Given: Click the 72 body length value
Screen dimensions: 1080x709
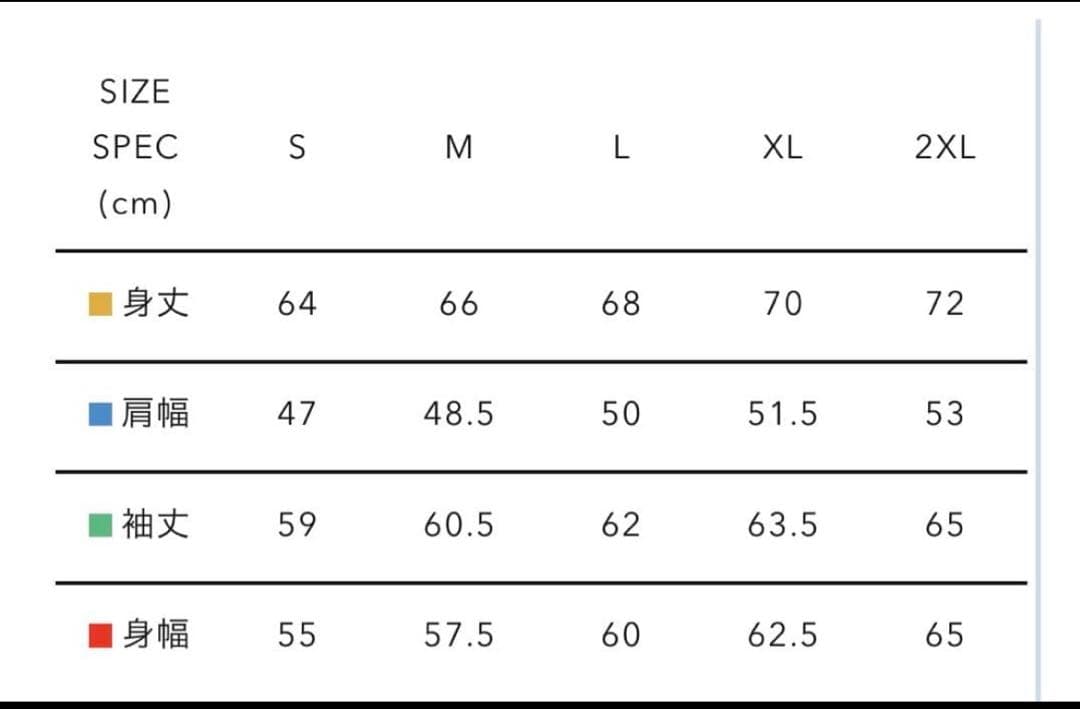Looking at the screenshot, I should [x=944, y=303].
